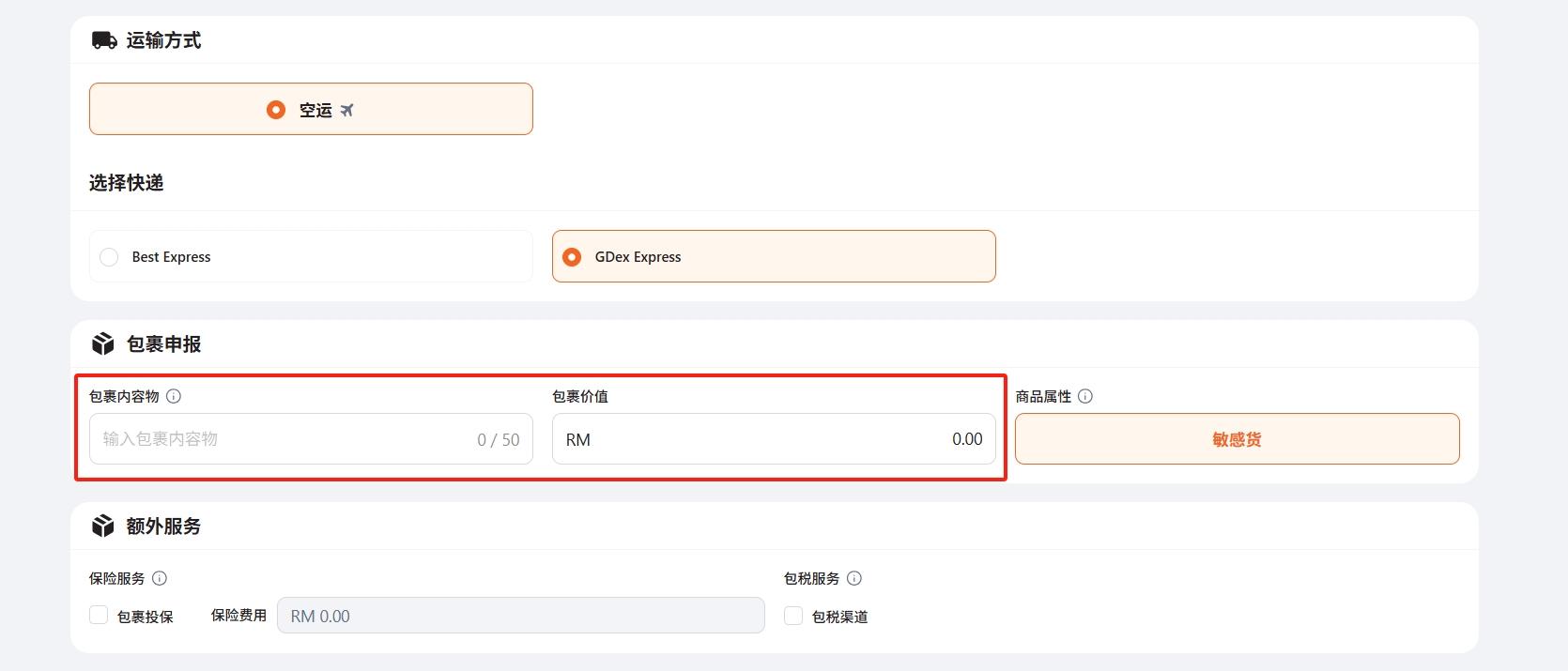Viewport: 1568px width, 671px height.
Task: Show the info icon next to 包税服务
Action: click(854, 578)
